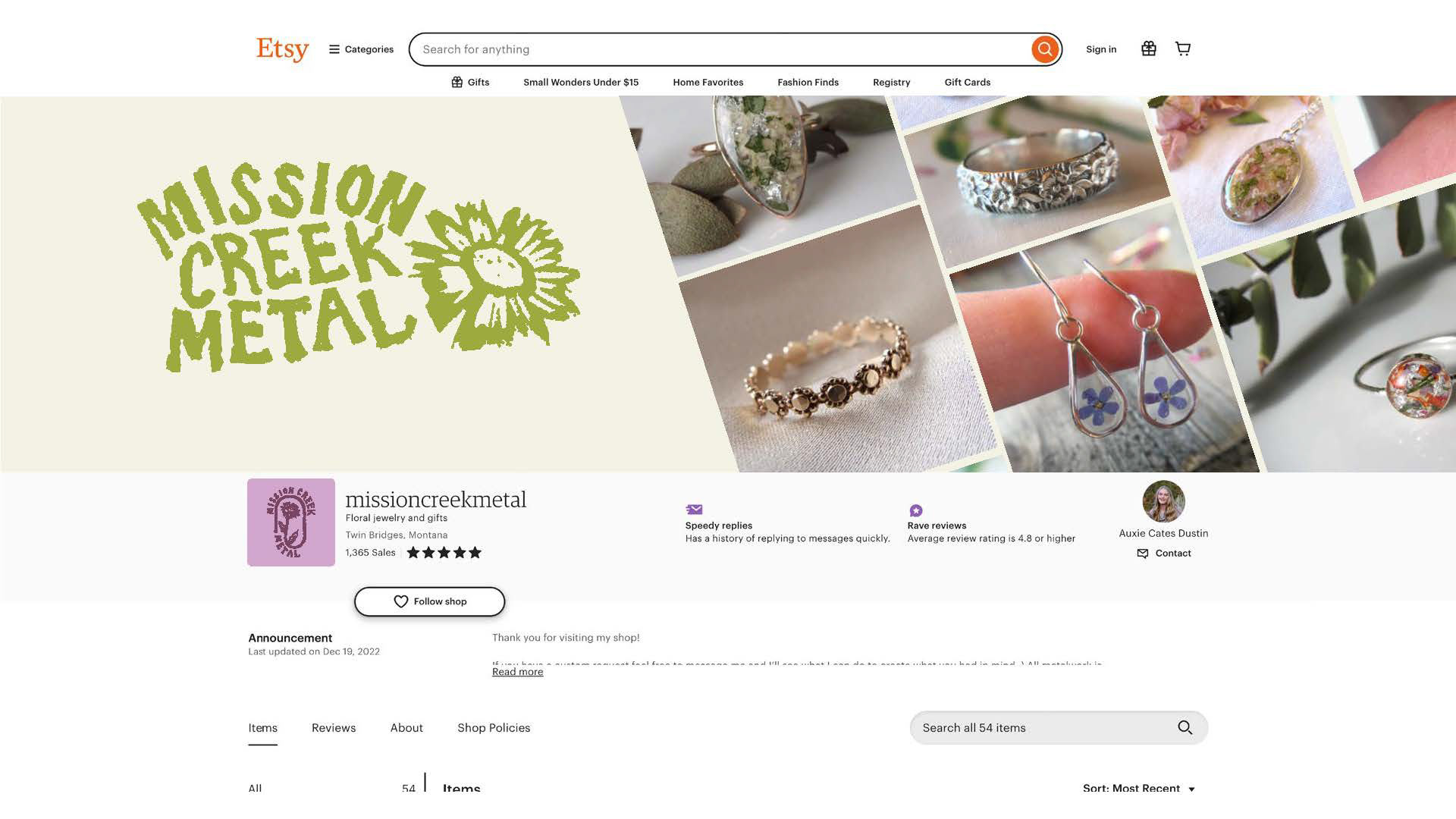Switch to the Reviews tab
Screen dimensions: 1456x819
pos(334,728)
